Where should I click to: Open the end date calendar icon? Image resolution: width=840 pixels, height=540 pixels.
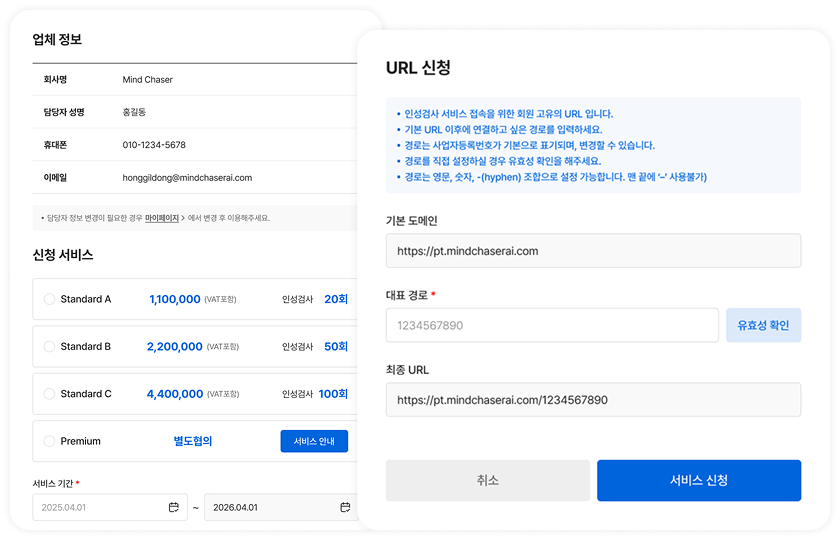342,507
